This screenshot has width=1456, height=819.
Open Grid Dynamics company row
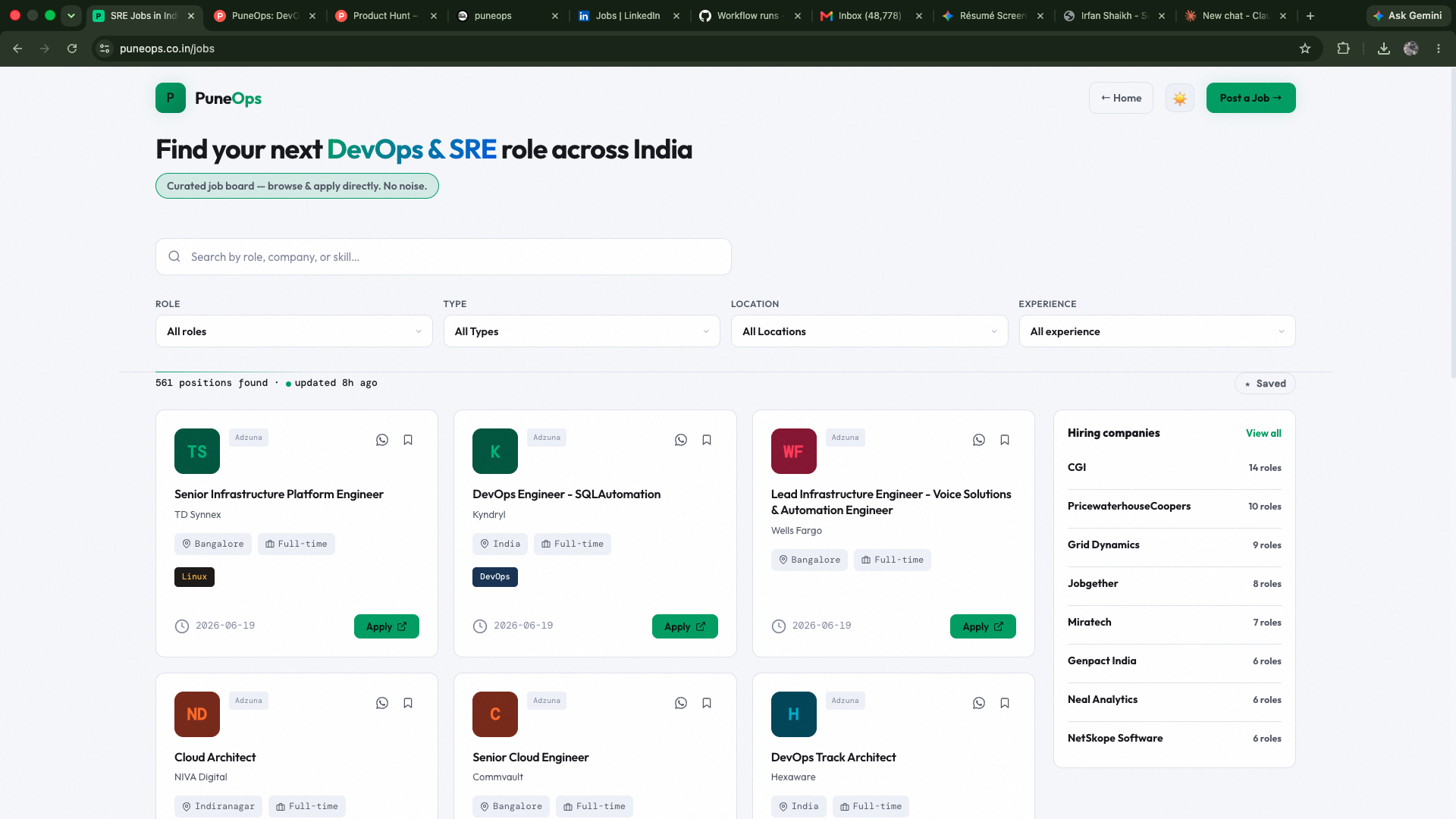(x=1174, y=544)
